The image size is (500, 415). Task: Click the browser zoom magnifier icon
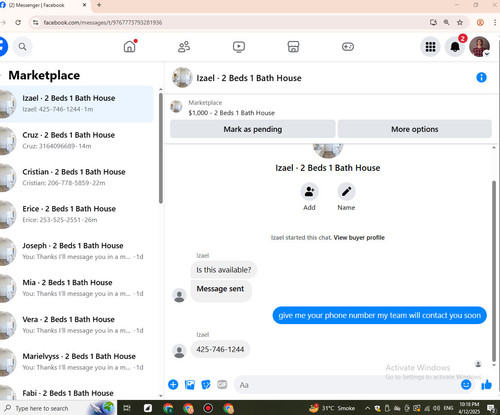pos(446,22)
